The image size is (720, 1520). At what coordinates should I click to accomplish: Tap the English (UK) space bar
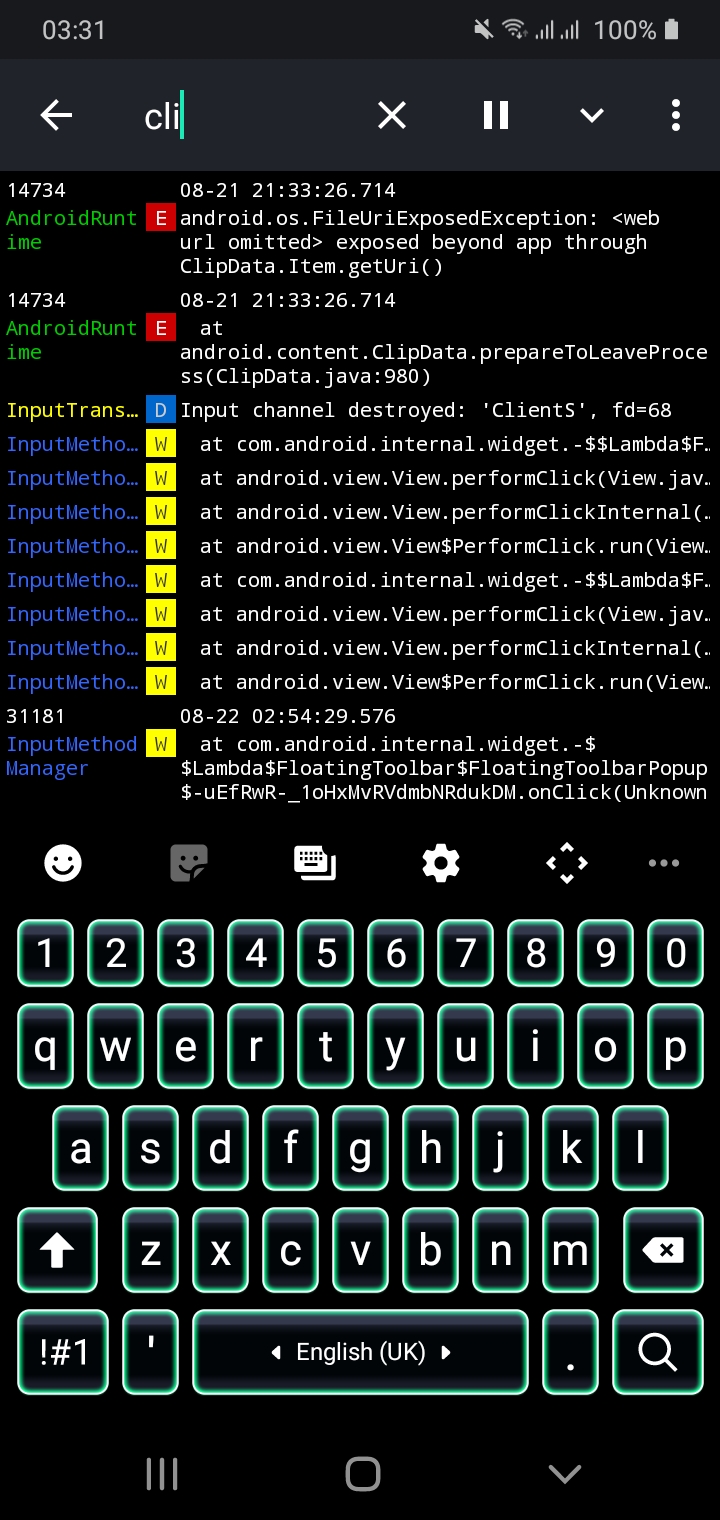tap(360, 1352)
